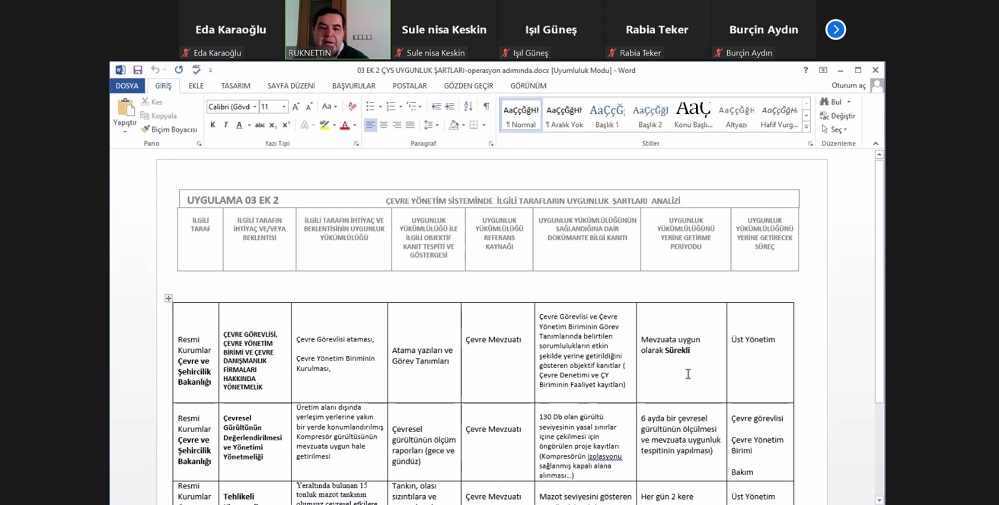Click the sort A-Z icon
Screen dimensions: 999x505
coord(469,107)
